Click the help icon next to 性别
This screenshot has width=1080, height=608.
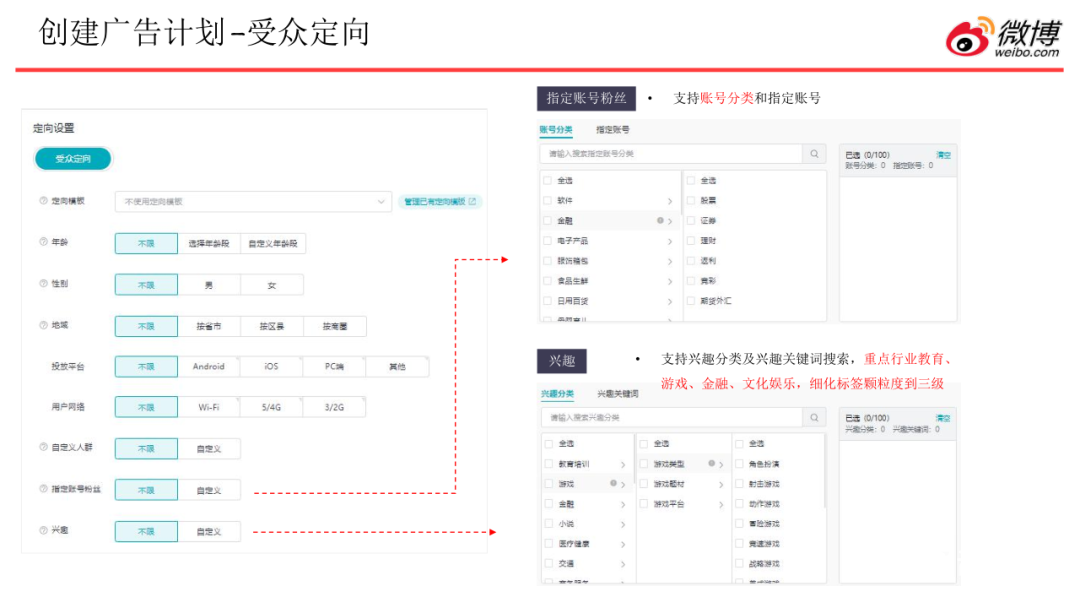click(43, 284)
